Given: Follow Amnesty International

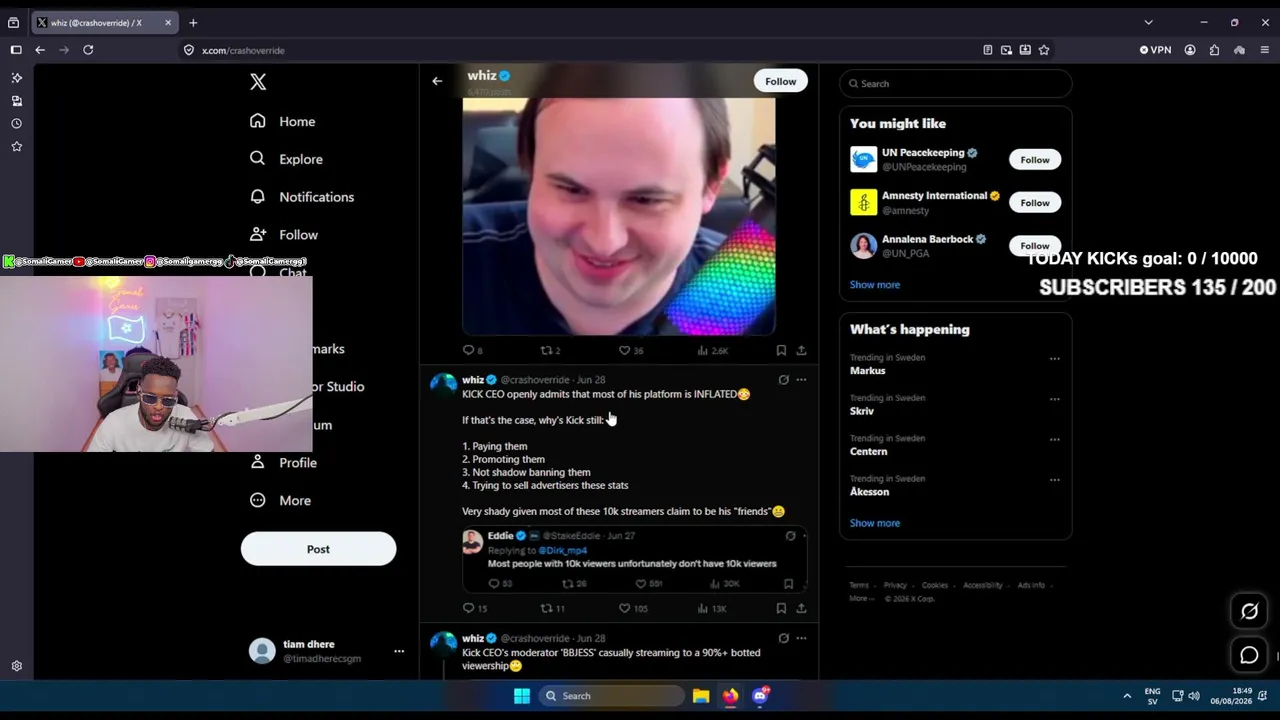Looking at the screenshot, I should [x=1035, y=203].
